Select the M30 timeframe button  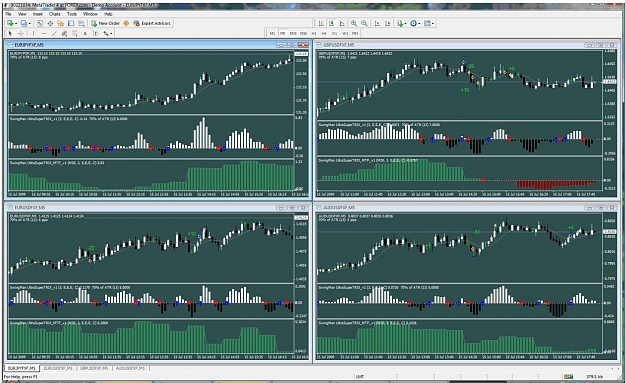[303, 33]
